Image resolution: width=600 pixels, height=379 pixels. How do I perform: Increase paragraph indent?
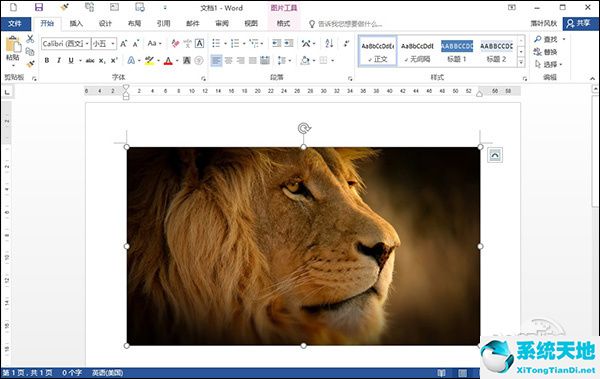(x=289, y=43)
